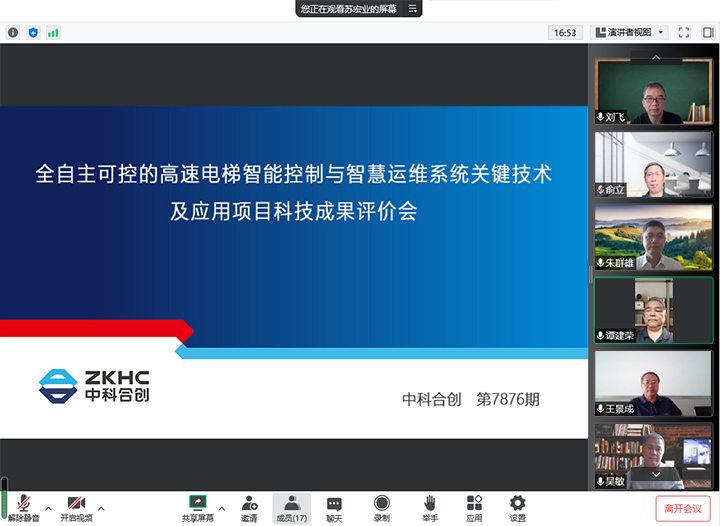Select 朱群雄 video thumbnail
The width and height of the screenshot is (720, 526).
[653, 237]
